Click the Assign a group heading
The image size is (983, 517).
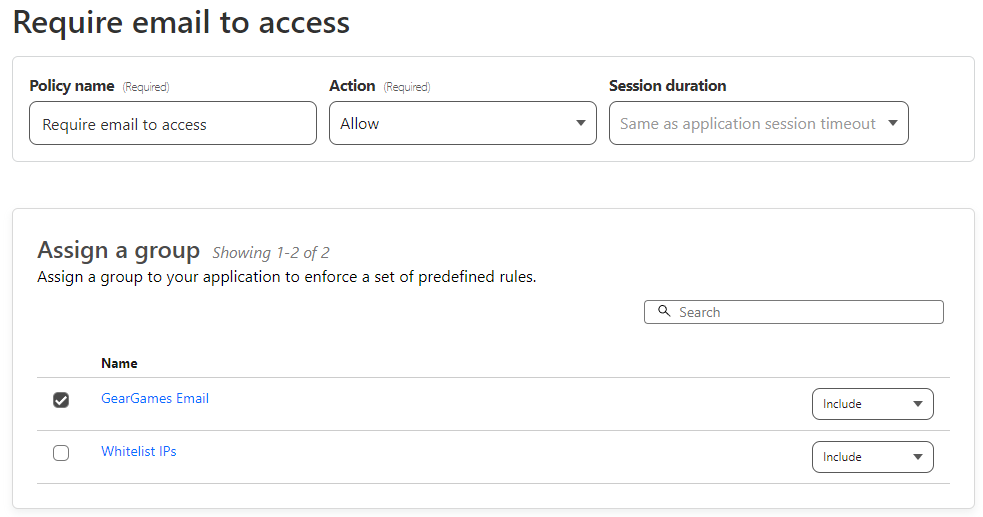coord(118,250)
